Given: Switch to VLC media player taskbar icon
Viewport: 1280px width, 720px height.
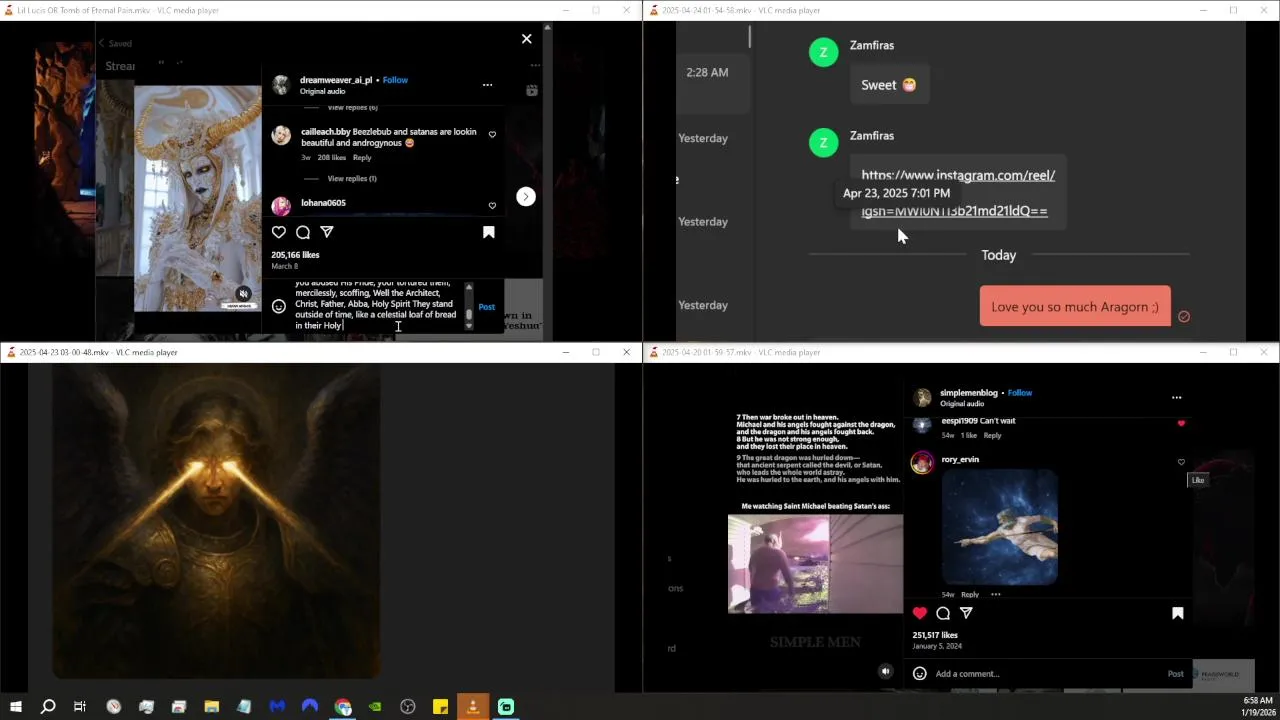Looking at the screenshot, I should click(x=473, y=707).
